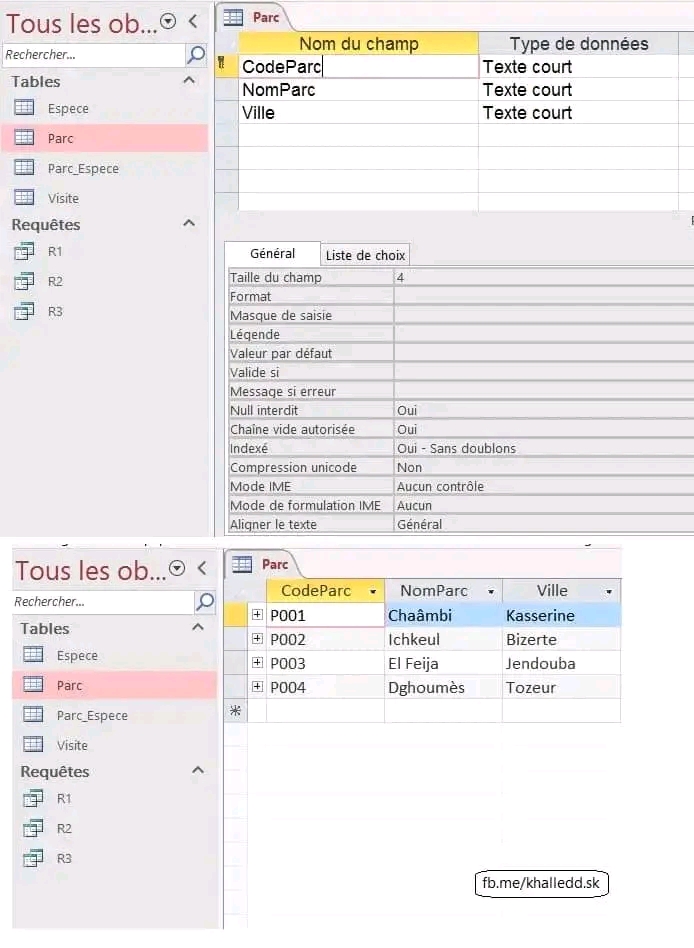Open the Ville column header dropdown arrow
Screen dimensions: 694x948
click(608, 591)
